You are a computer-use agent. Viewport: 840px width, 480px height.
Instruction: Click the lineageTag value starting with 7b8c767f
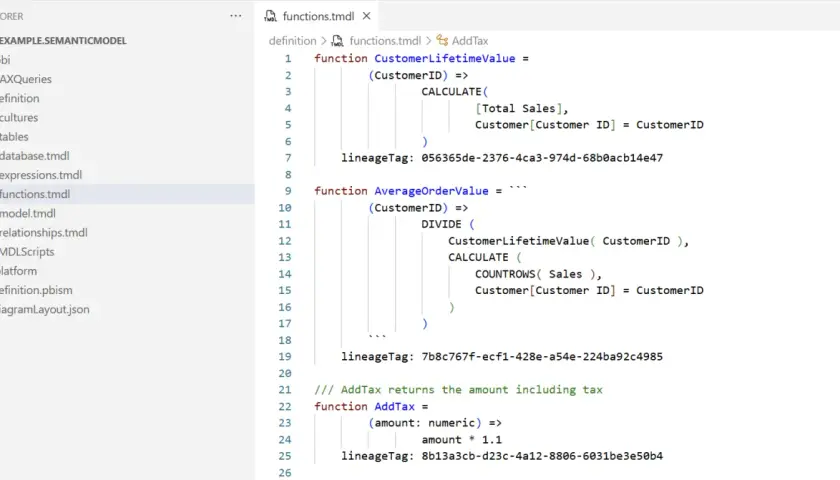coord(542,357)
